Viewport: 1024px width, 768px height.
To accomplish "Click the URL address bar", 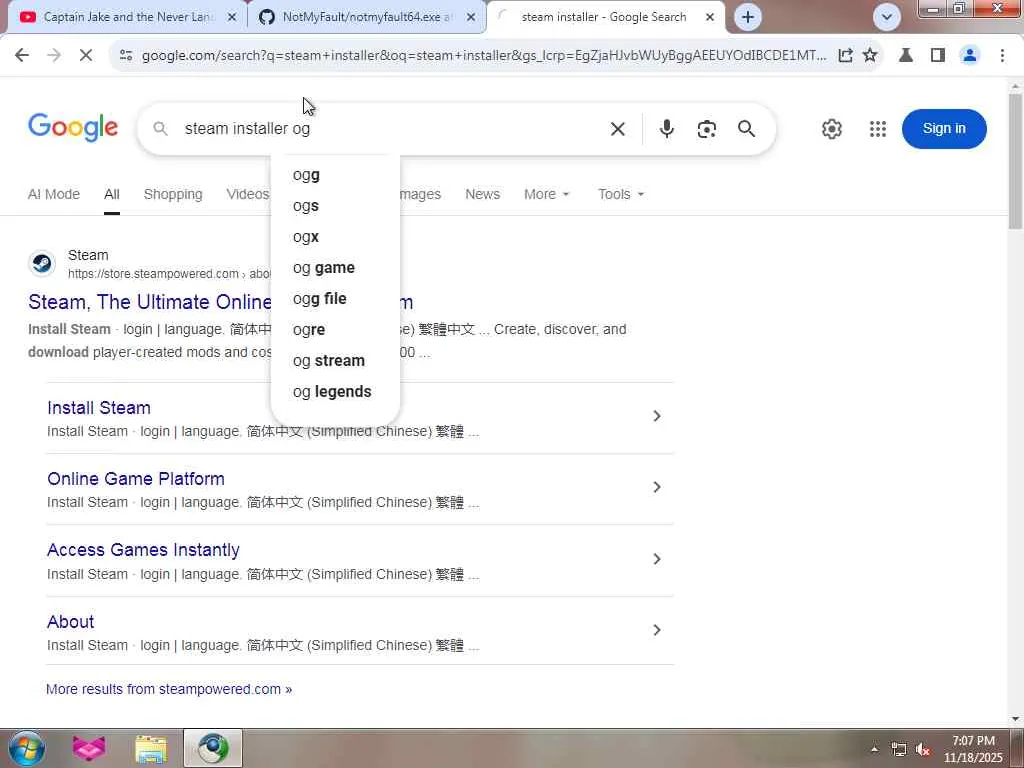I will pyautogui.click(x=483, y=56).
